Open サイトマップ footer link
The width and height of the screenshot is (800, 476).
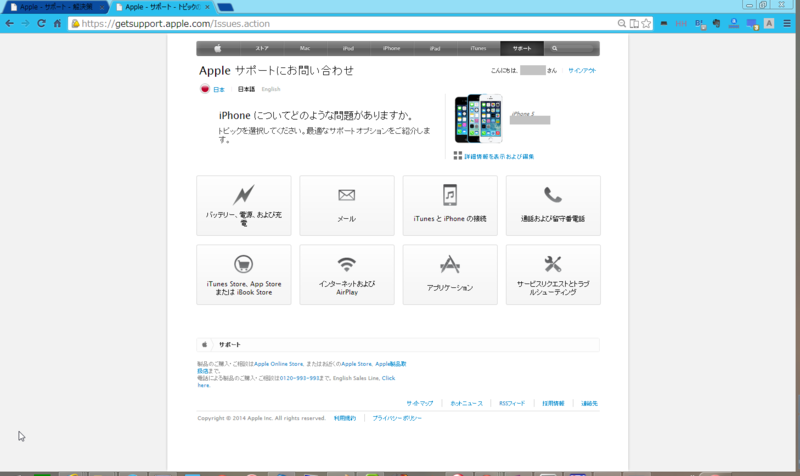point(420,404)
